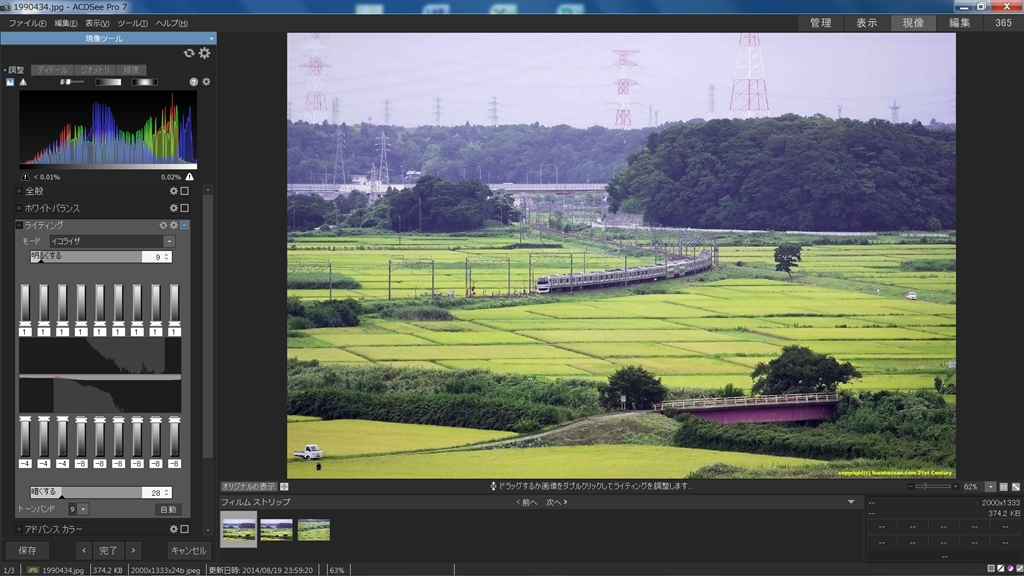This screenshot has width=1024, height=576.
Task: Open the 現像ツール panel header dropdown arrow
Action: (211, 39)
